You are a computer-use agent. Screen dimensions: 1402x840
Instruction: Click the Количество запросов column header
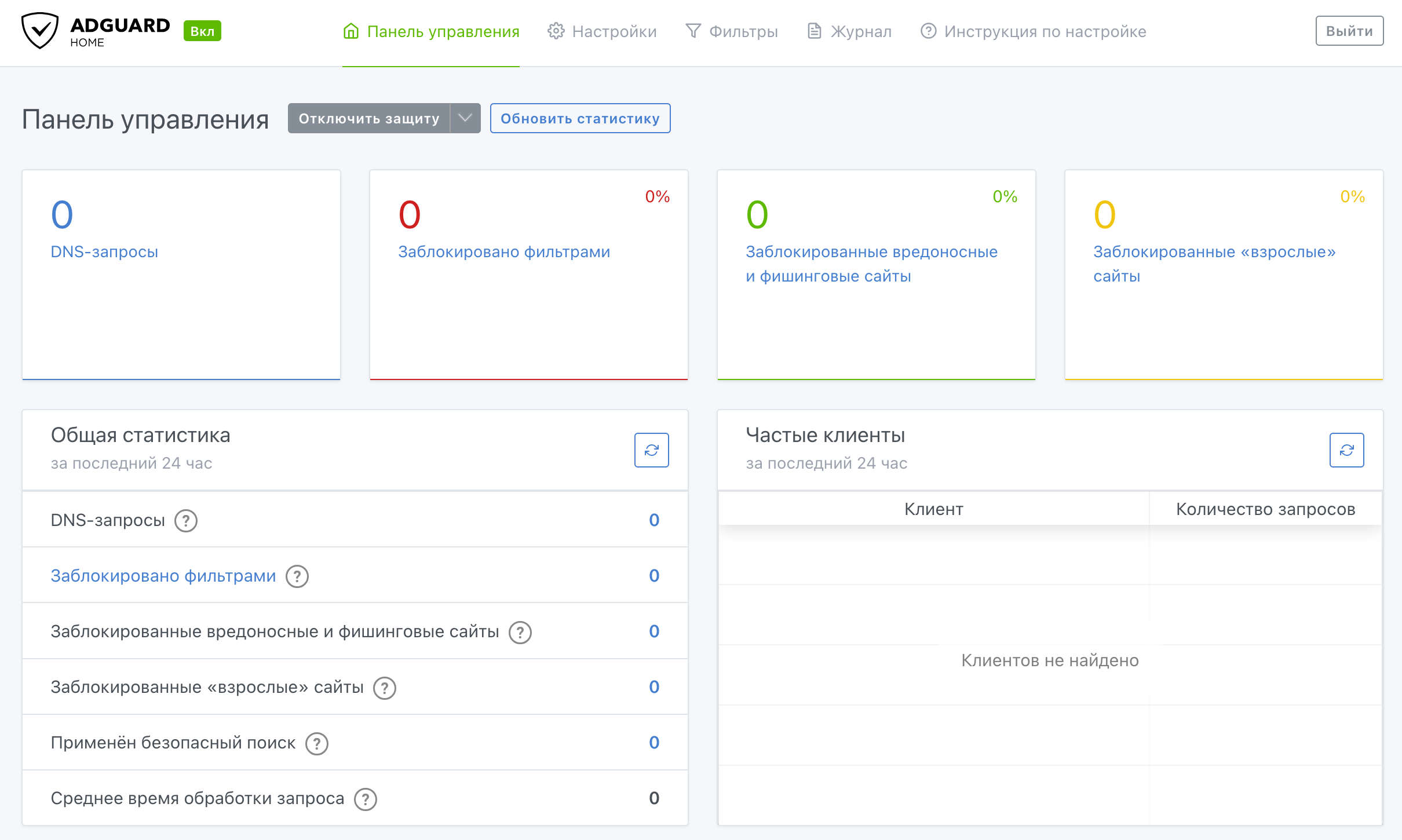[1265, 509]
